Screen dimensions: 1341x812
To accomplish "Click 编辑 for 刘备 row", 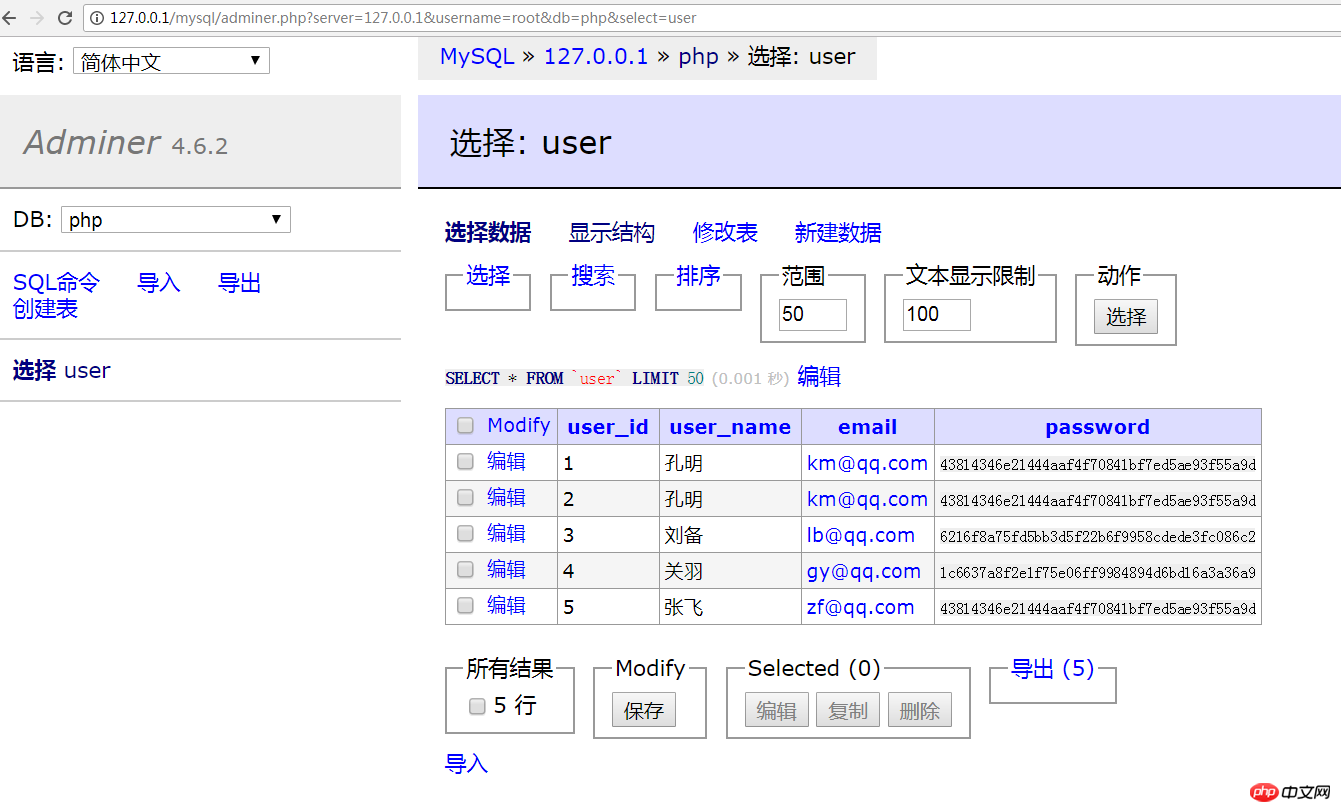I will tap(506, 534).
